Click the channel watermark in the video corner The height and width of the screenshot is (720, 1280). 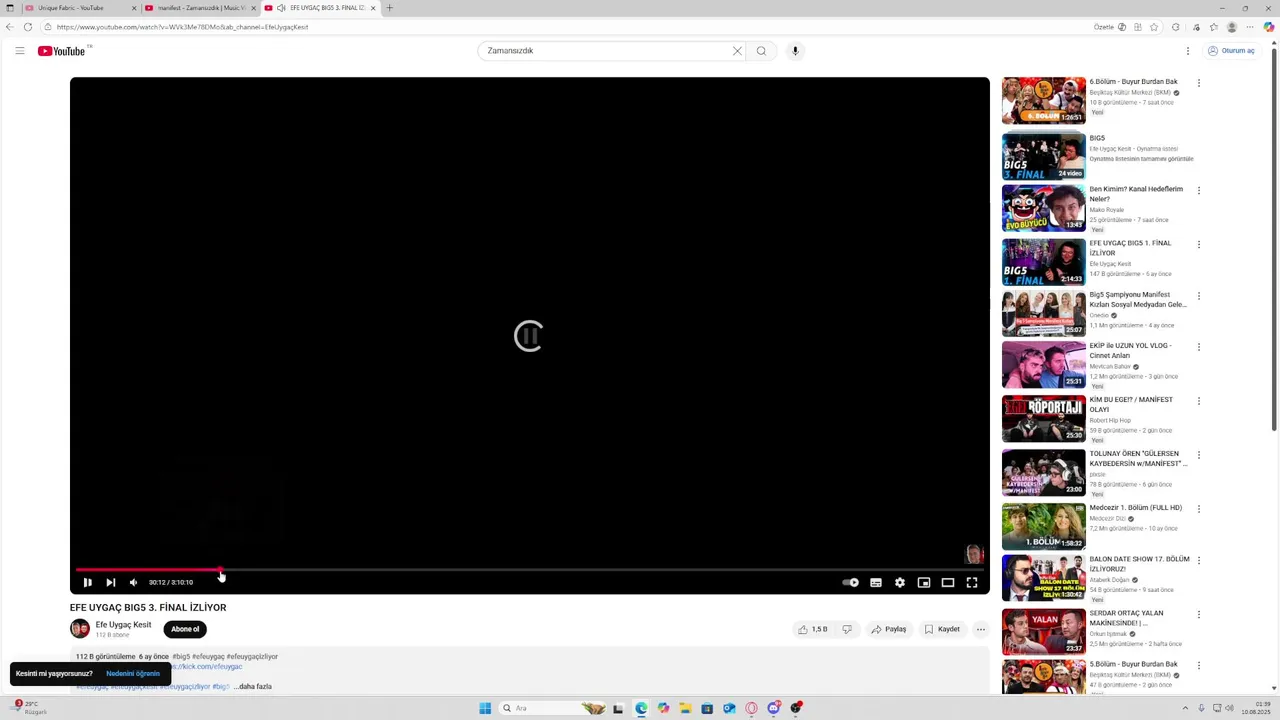click(x=974, y=554)
